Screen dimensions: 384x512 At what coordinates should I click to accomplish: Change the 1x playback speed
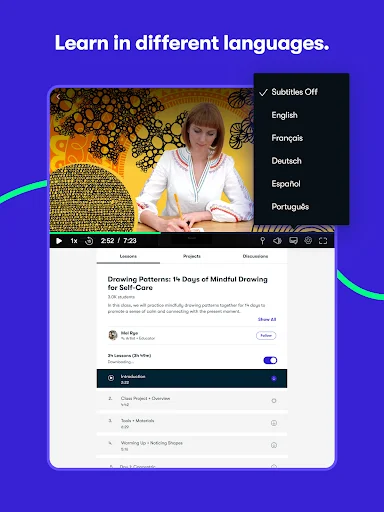tap(74, 241)
